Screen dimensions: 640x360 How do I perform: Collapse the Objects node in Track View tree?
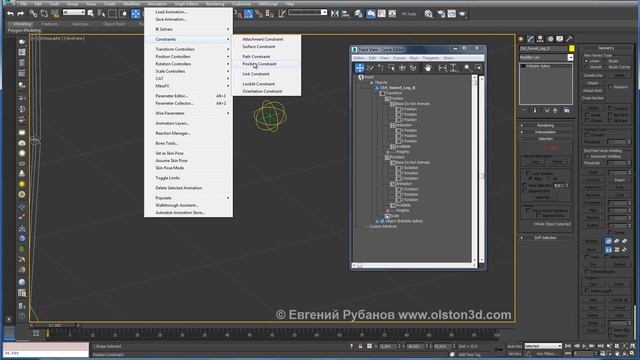point(371,82)
